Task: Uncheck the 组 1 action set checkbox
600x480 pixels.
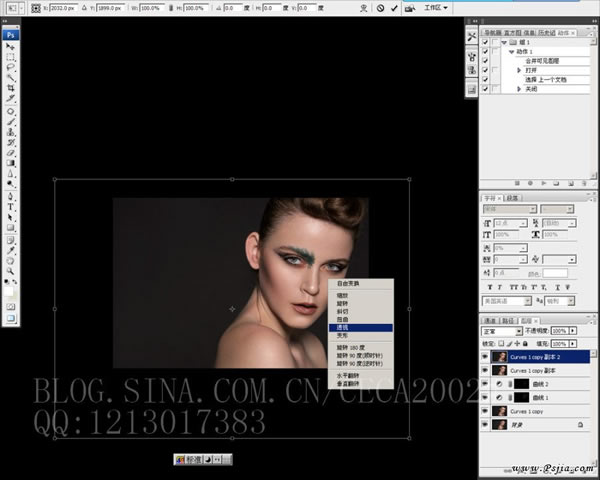Action: tap(485, 42)
